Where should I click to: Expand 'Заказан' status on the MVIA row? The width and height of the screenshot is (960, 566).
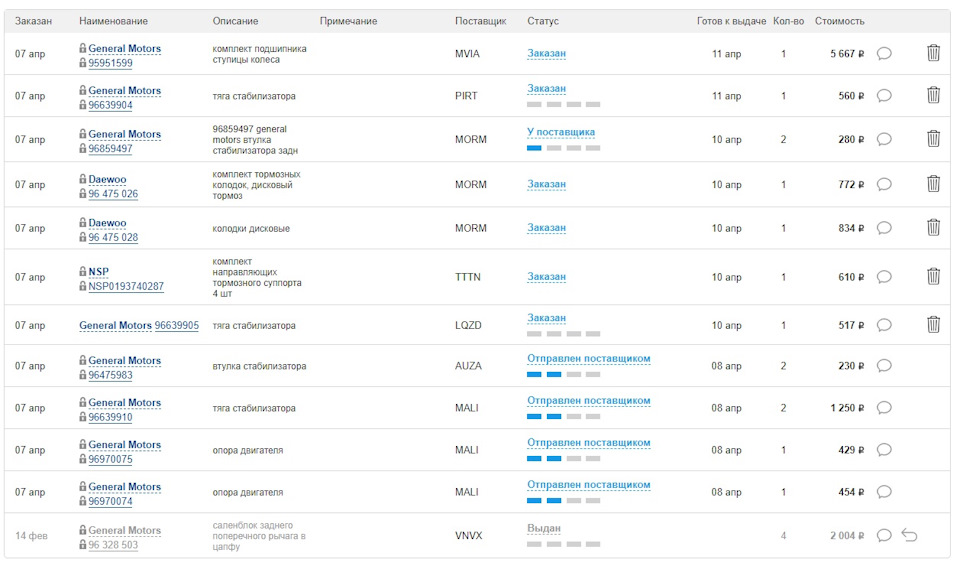coord(546,53)
